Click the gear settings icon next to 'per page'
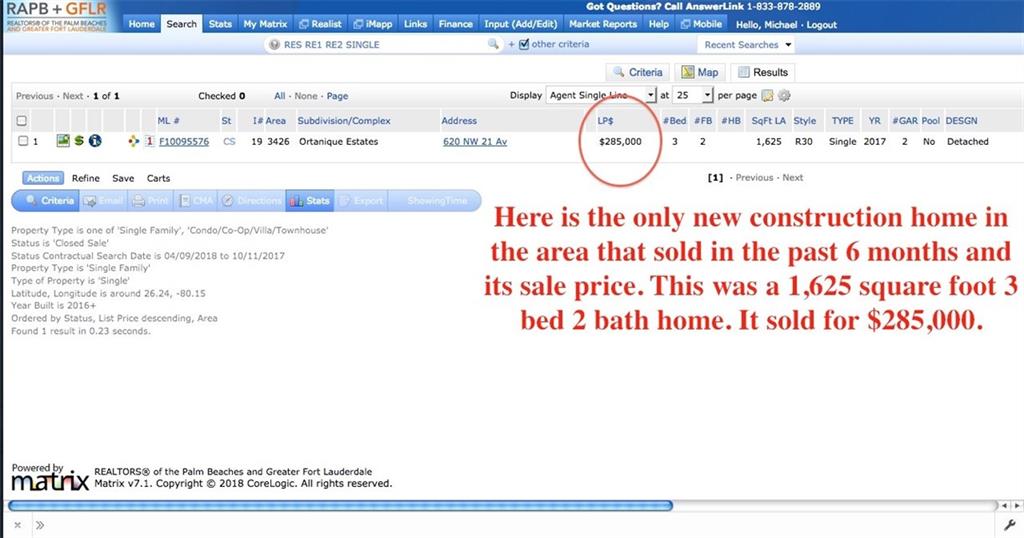The width and height of the screenshot is (1024, 538). [x=784, y=96]
